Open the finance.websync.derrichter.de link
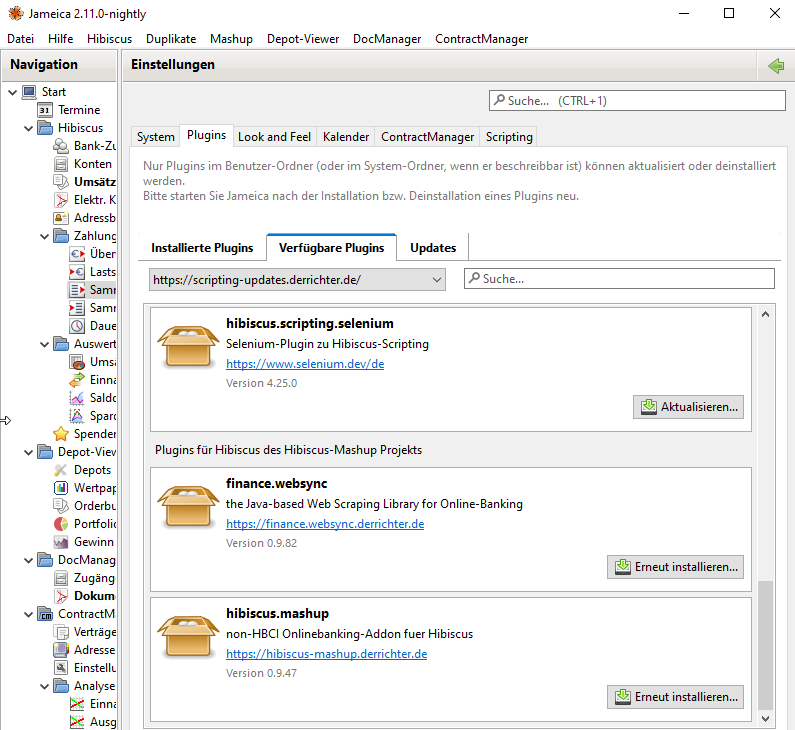795x730 pixels. click(325, 524)
